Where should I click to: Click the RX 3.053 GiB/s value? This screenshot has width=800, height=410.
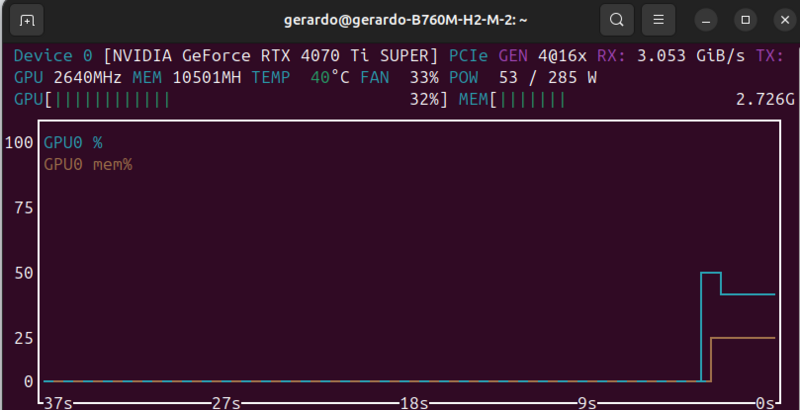[x=671, y=55]
